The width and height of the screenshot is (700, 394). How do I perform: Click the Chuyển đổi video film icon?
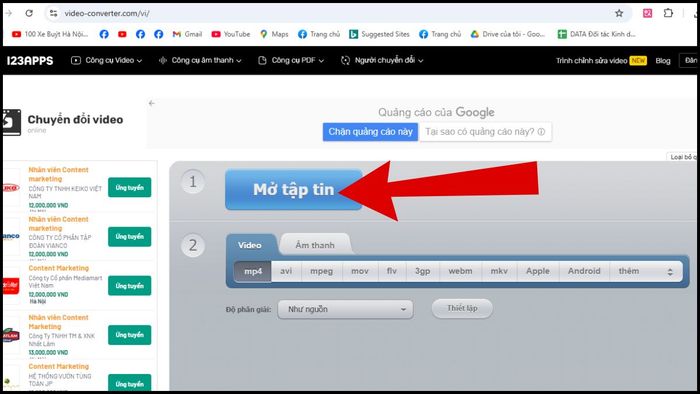point(11,122)
